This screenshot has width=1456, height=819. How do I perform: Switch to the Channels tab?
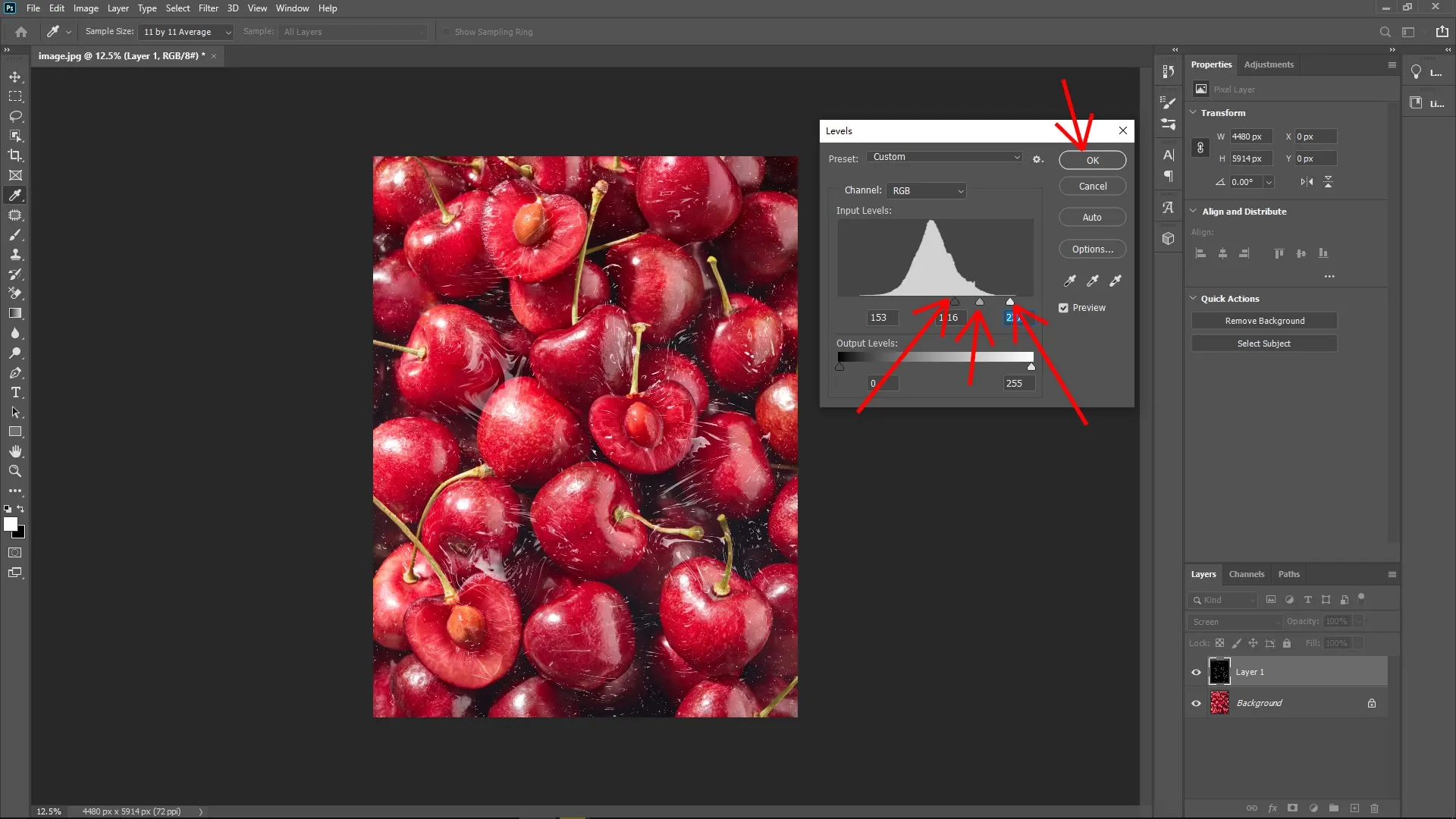point(1247,574)
